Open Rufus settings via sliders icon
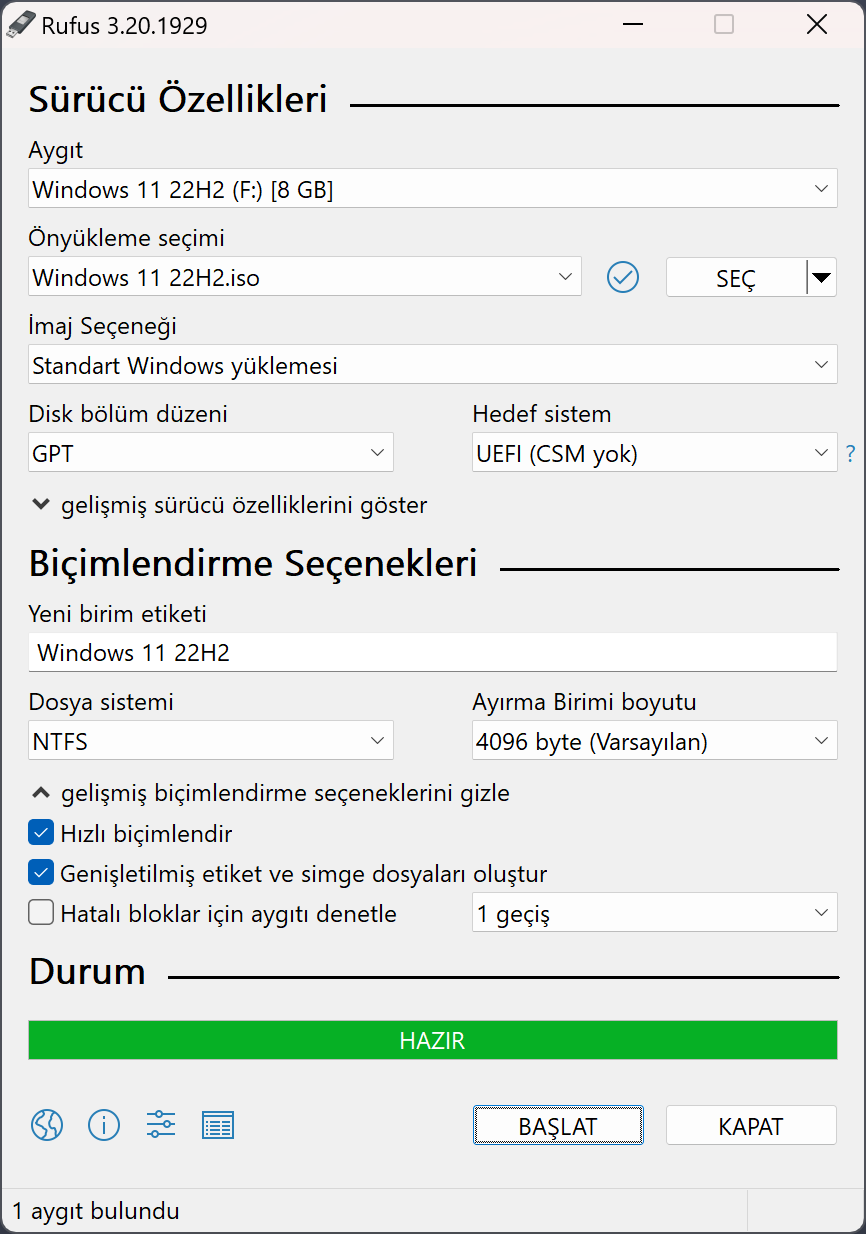This screenshot has height=1234, width=866. [x=160, y=1125]
